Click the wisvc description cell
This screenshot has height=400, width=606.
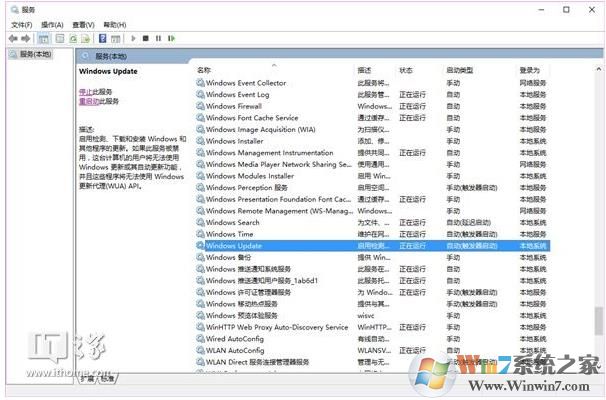[x=366, y=315]
